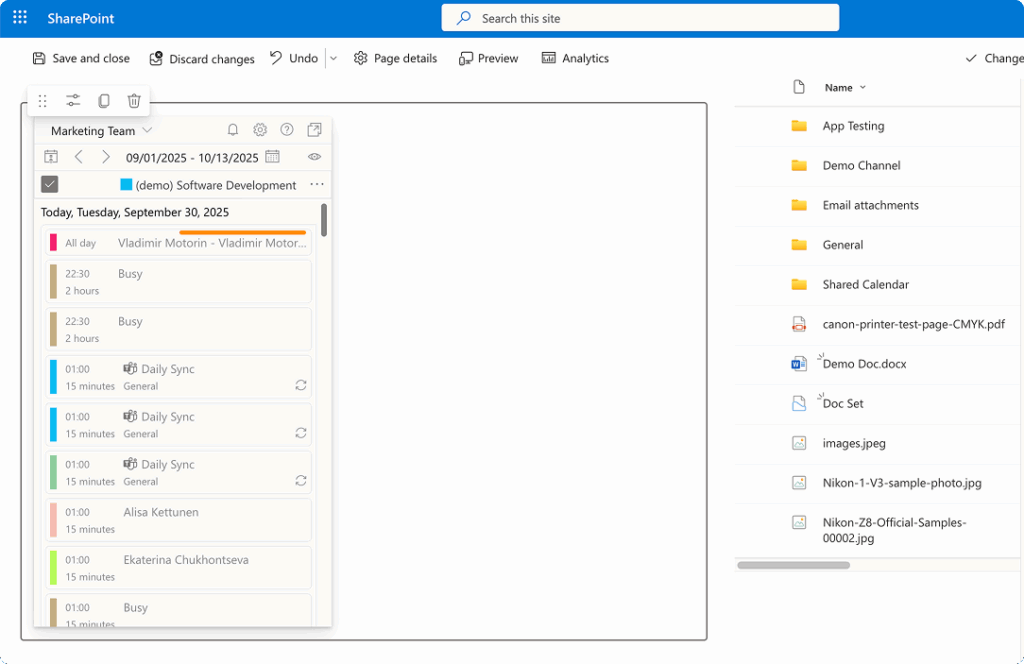The image size is (1024, 664).
Task: Open Analytics from the command bar
Action: pyautogui.click(x=575, y=59)
